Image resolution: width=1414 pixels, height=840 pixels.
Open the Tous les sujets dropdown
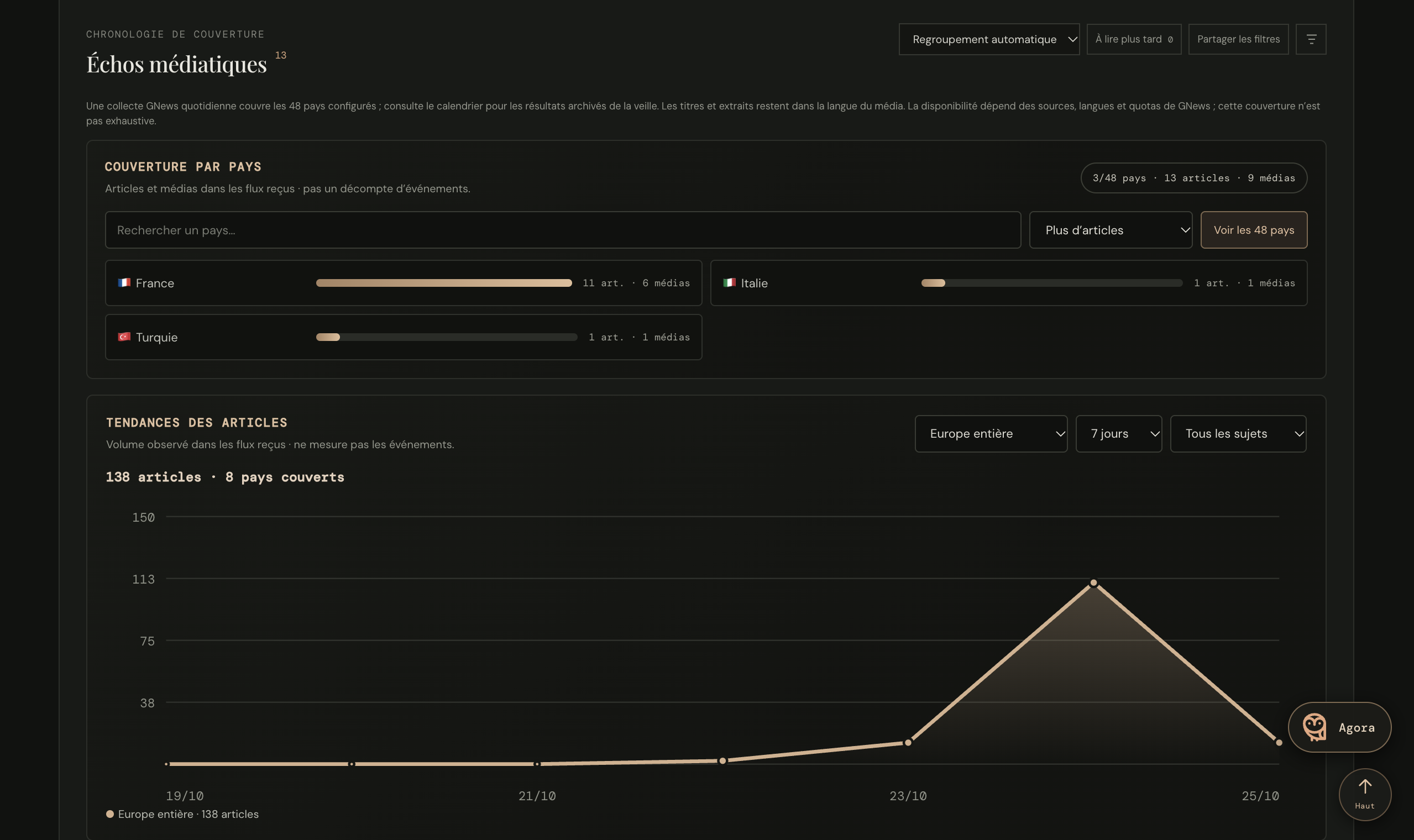1238,434
